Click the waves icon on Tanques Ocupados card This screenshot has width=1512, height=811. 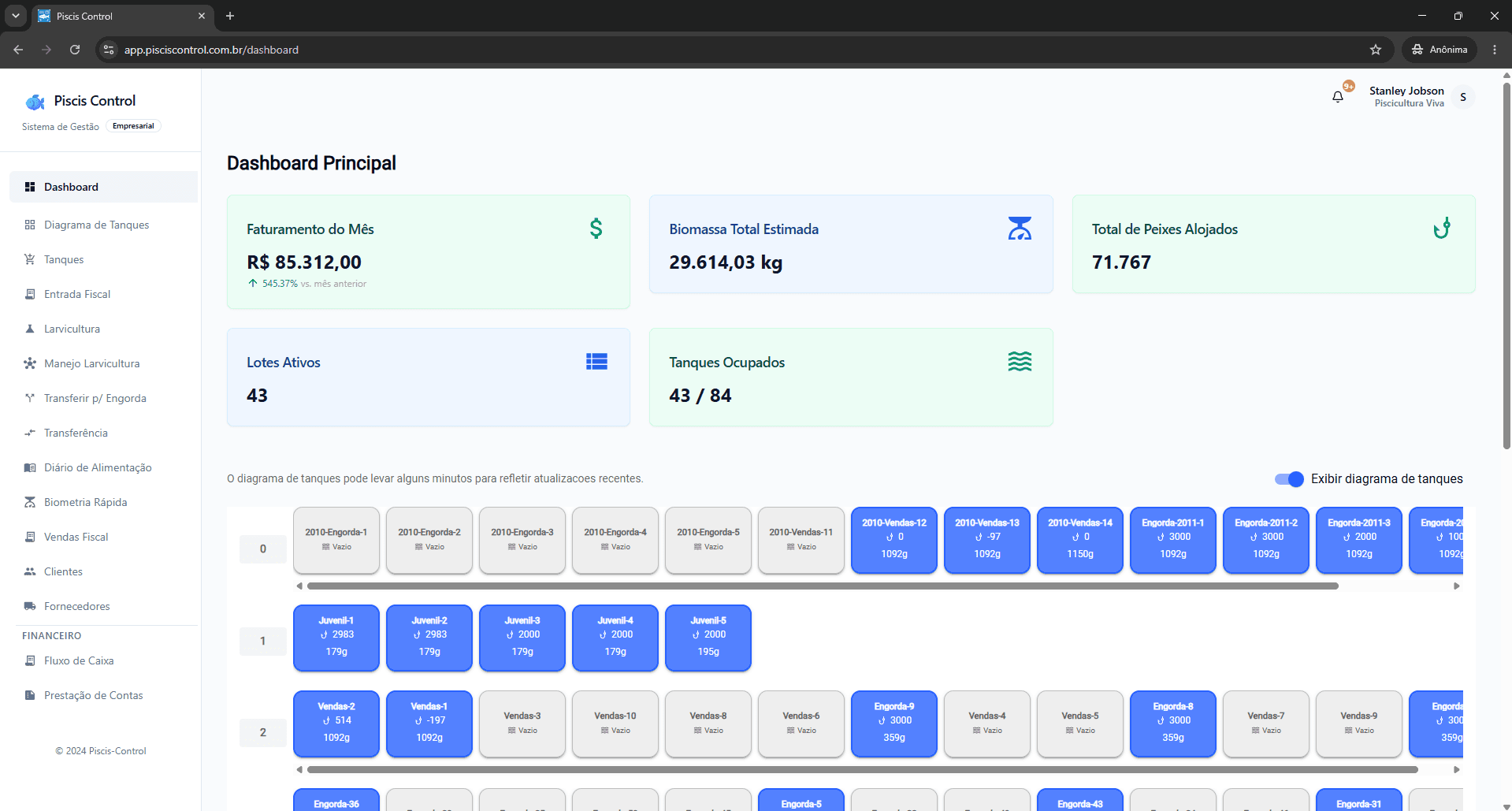1020,362
